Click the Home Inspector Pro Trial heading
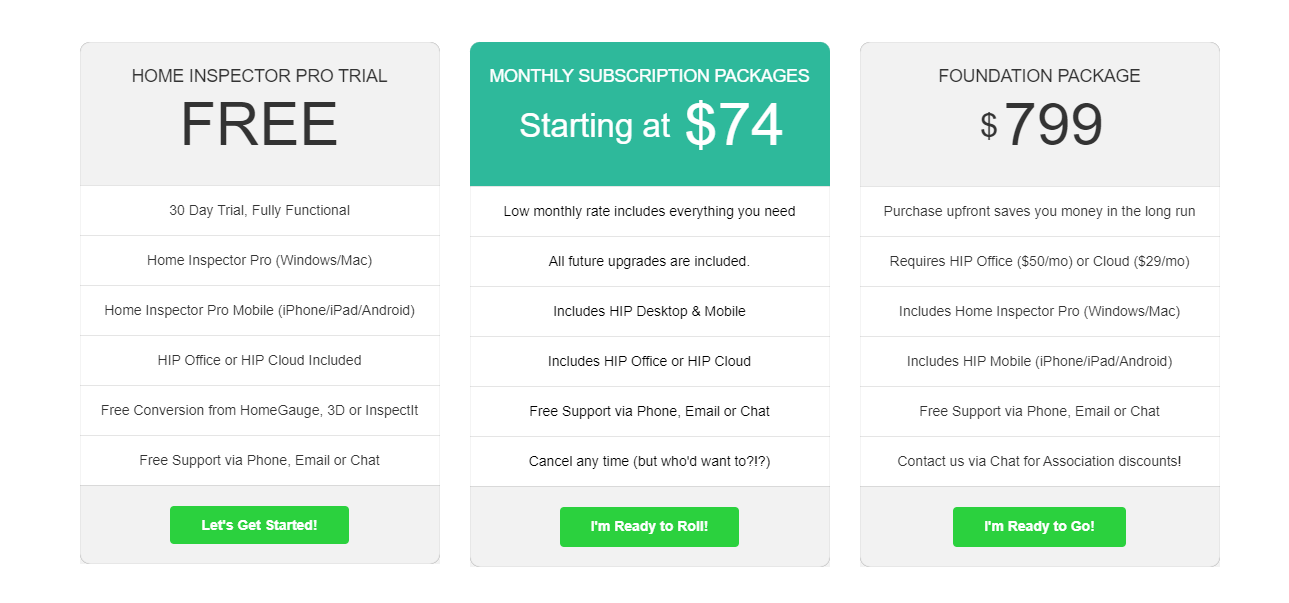The width and height of the screenshot is (1289, 603). click(259, 76)
